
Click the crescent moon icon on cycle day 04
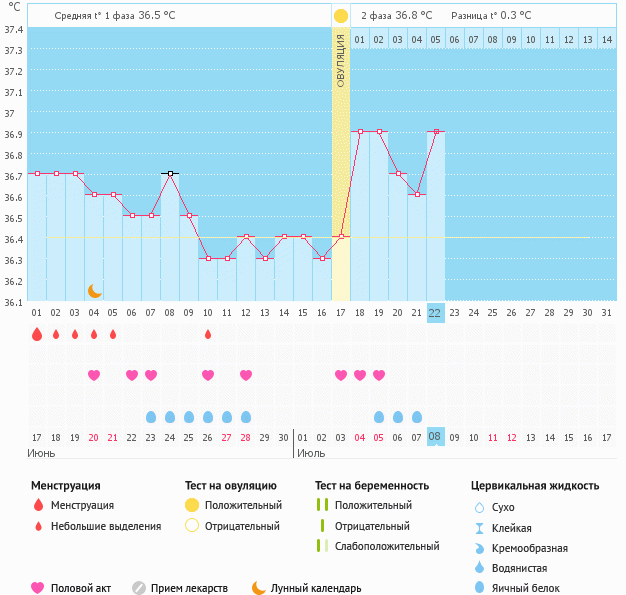94,291
